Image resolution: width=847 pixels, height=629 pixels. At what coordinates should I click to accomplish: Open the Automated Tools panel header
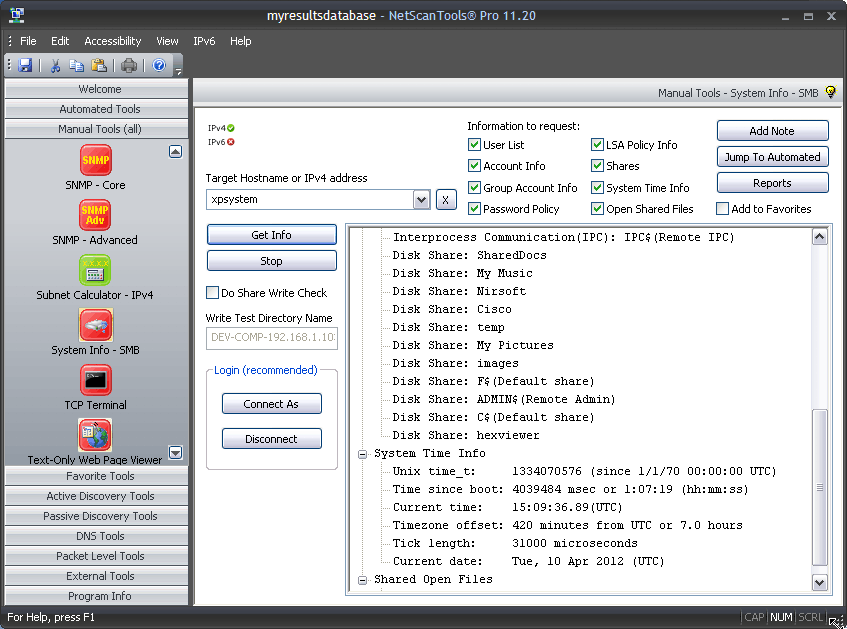(97, 109)
